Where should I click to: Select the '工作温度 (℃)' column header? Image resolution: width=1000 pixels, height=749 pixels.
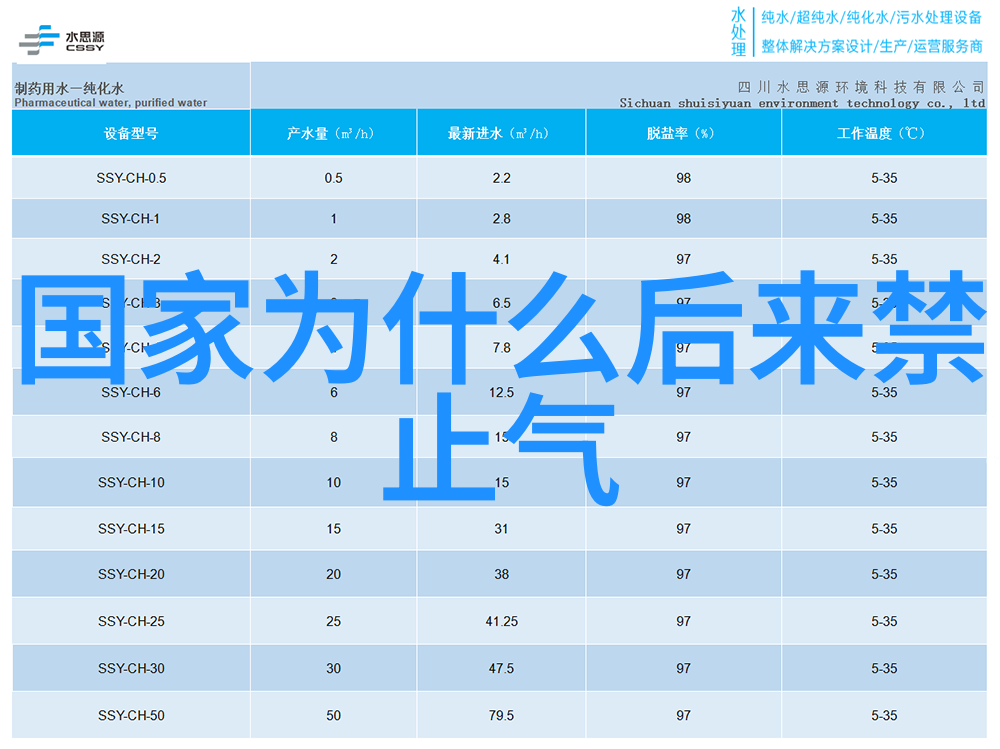884,133
